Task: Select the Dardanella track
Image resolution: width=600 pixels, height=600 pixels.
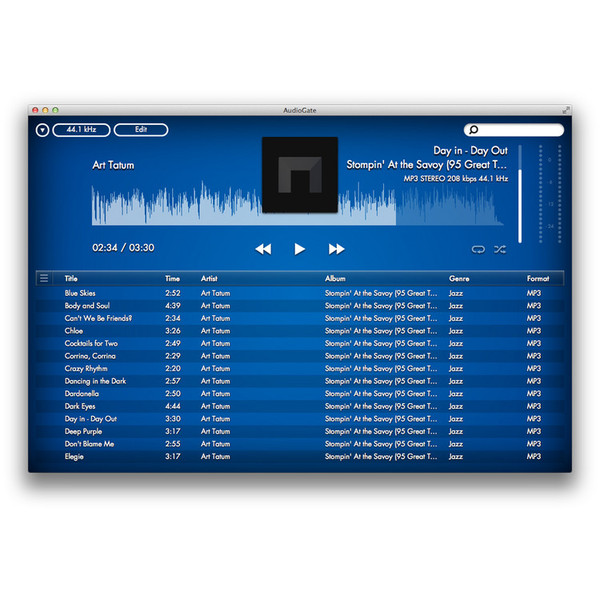Action: pos(300,394)
